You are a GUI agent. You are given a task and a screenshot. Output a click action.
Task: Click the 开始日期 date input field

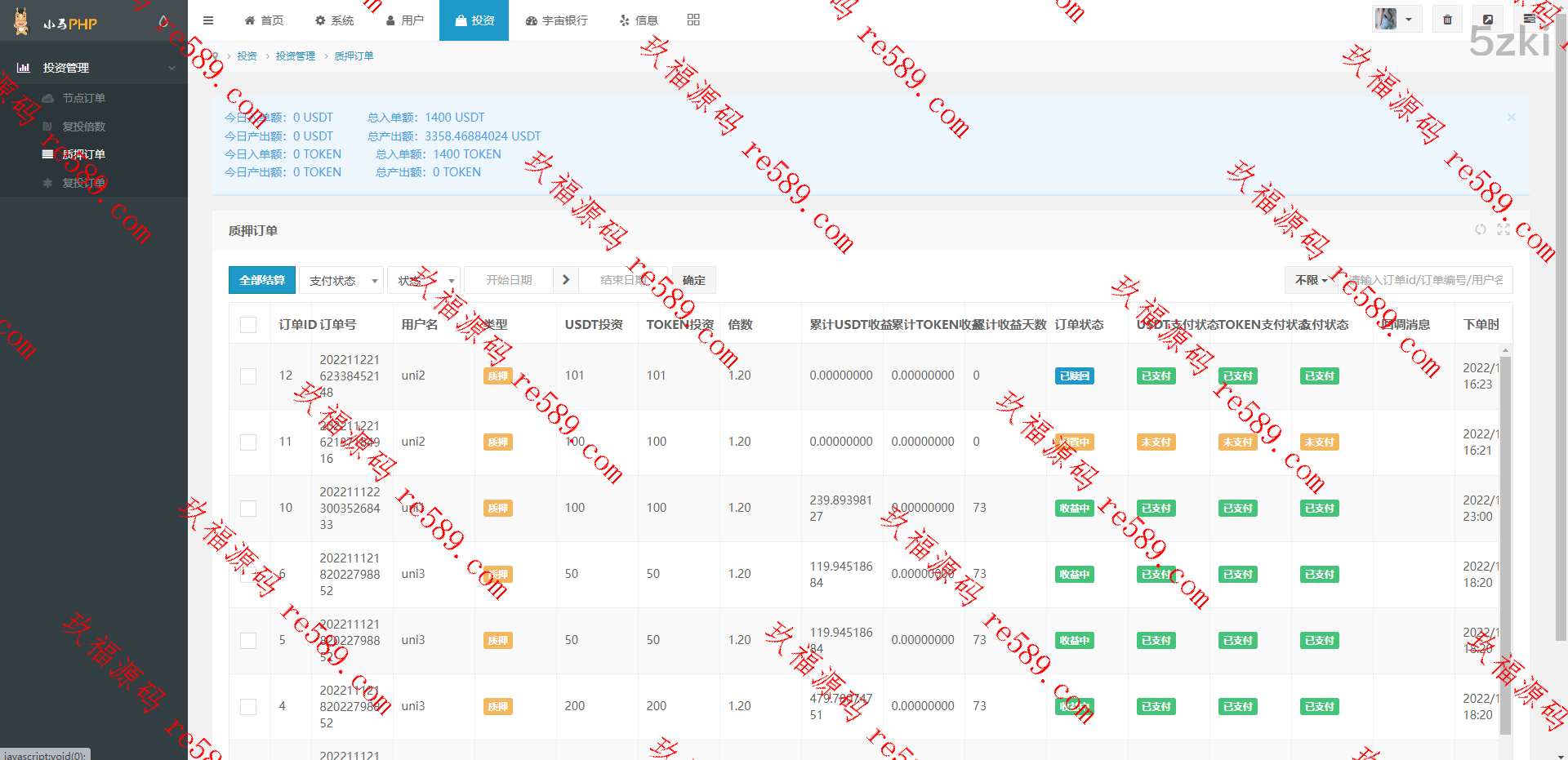[509, 280]
